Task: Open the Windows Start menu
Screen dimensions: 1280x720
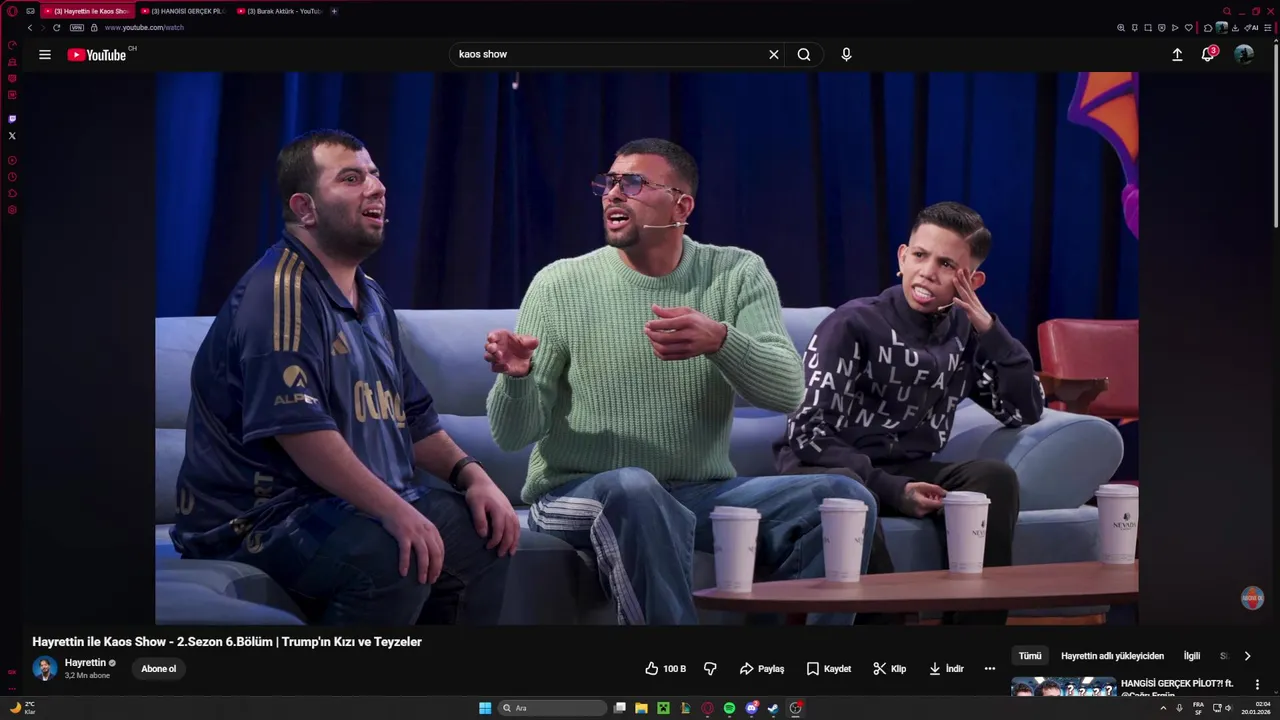Action: [485, 708]
